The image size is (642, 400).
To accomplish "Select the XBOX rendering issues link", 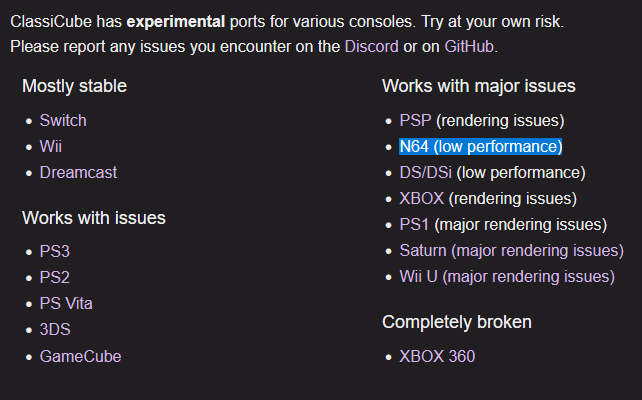I will pyautogui.click(x=421, y=199).
